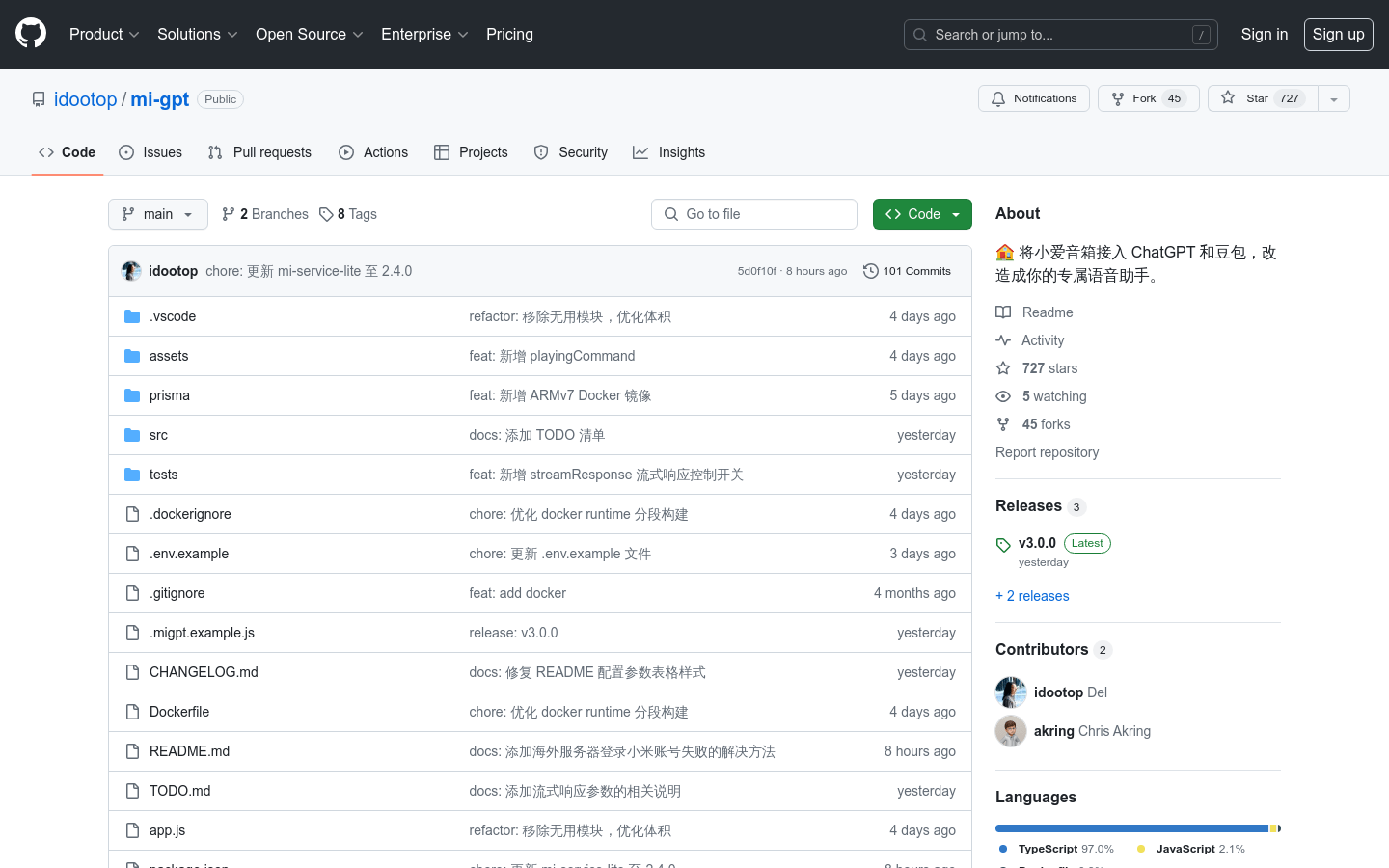The height and width of the screenshot is (868, 1389).
Task: Click the TypeScript blue language bar
Action: pos(1130,828)
